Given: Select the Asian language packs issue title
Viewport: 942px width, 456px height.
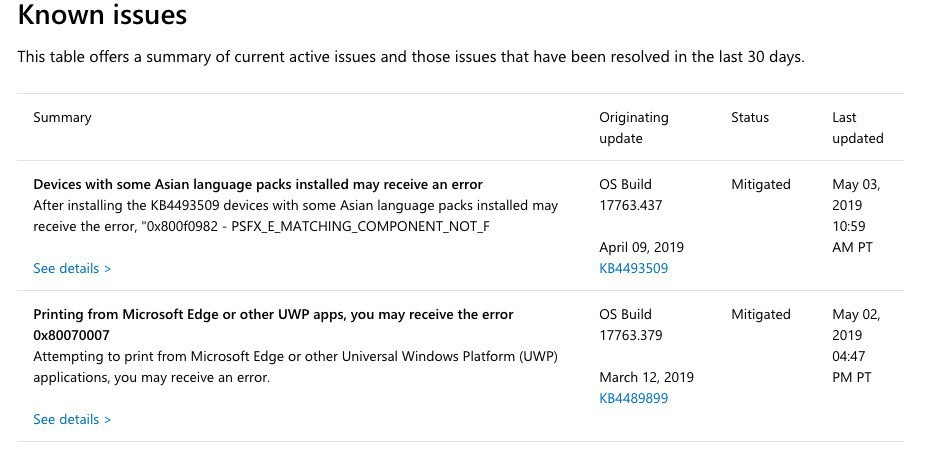Looking at the screenshot, I should coord(258,184).
